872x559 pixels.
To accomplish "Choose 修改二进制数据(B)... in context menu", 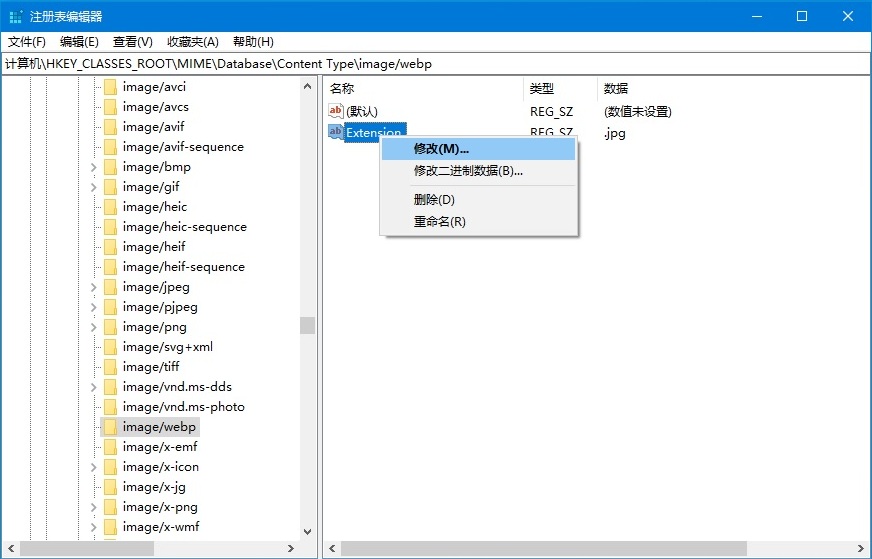I will pos(478,171).
